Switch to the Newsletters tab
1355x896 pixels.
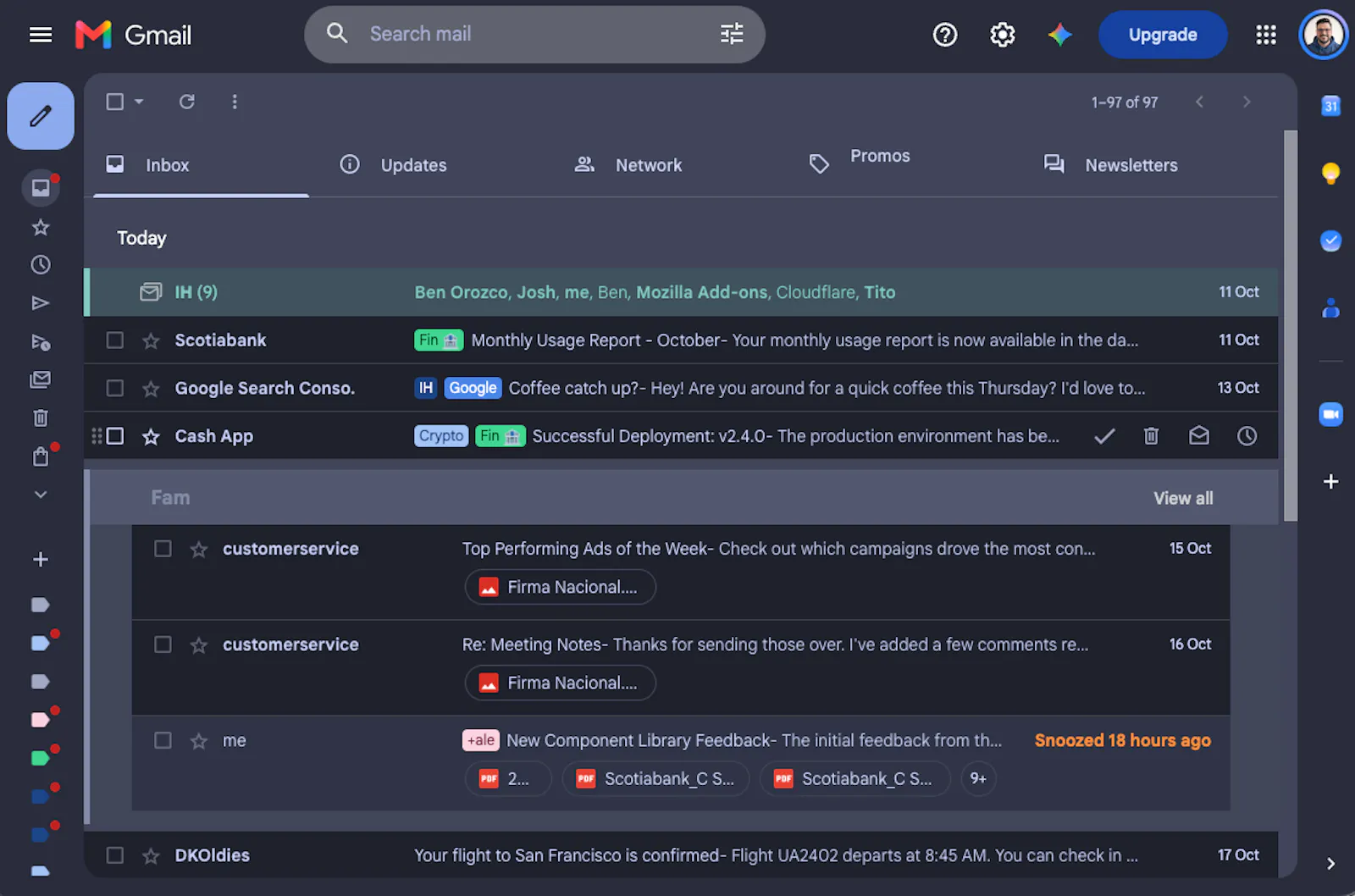[1111, 165]
